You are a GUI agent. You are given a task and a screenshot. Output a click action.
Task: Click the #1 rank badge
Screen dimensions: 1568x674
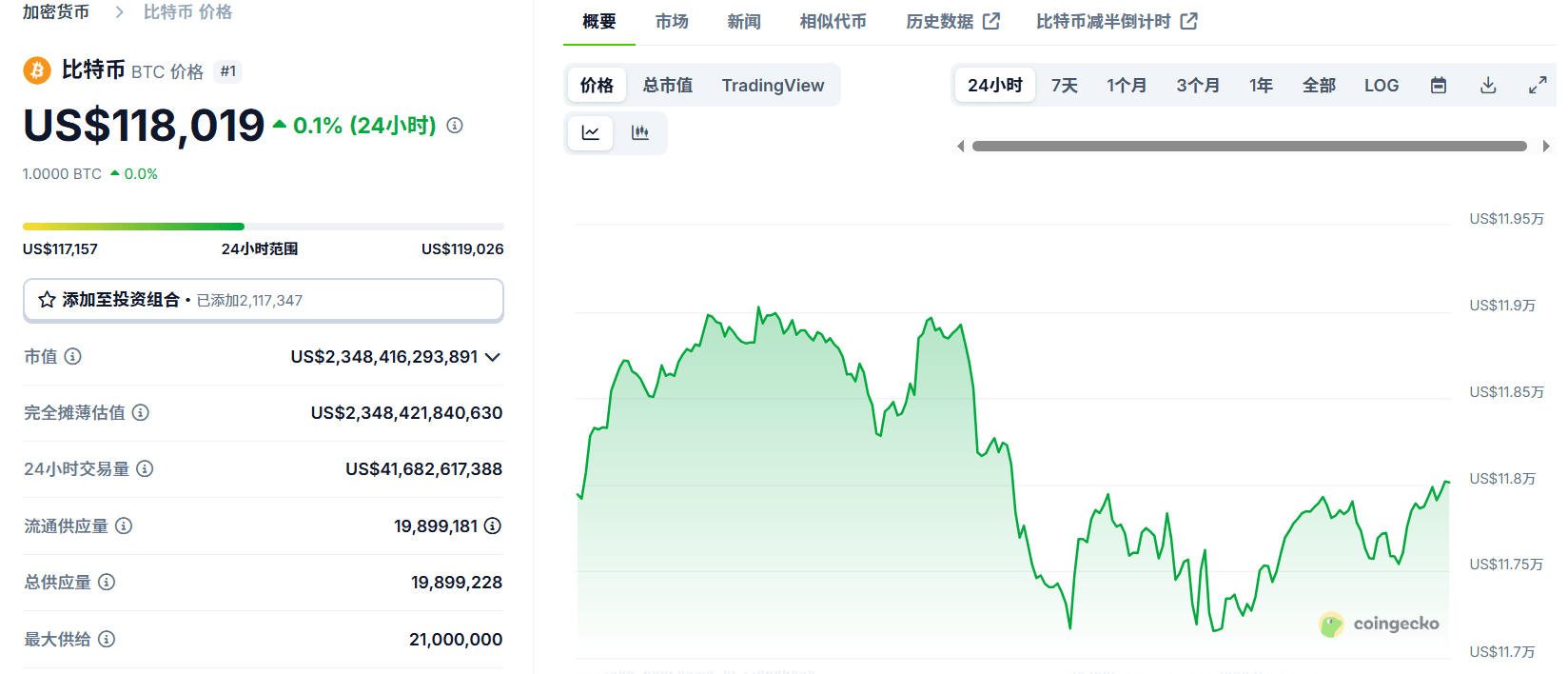pos(228,71)
